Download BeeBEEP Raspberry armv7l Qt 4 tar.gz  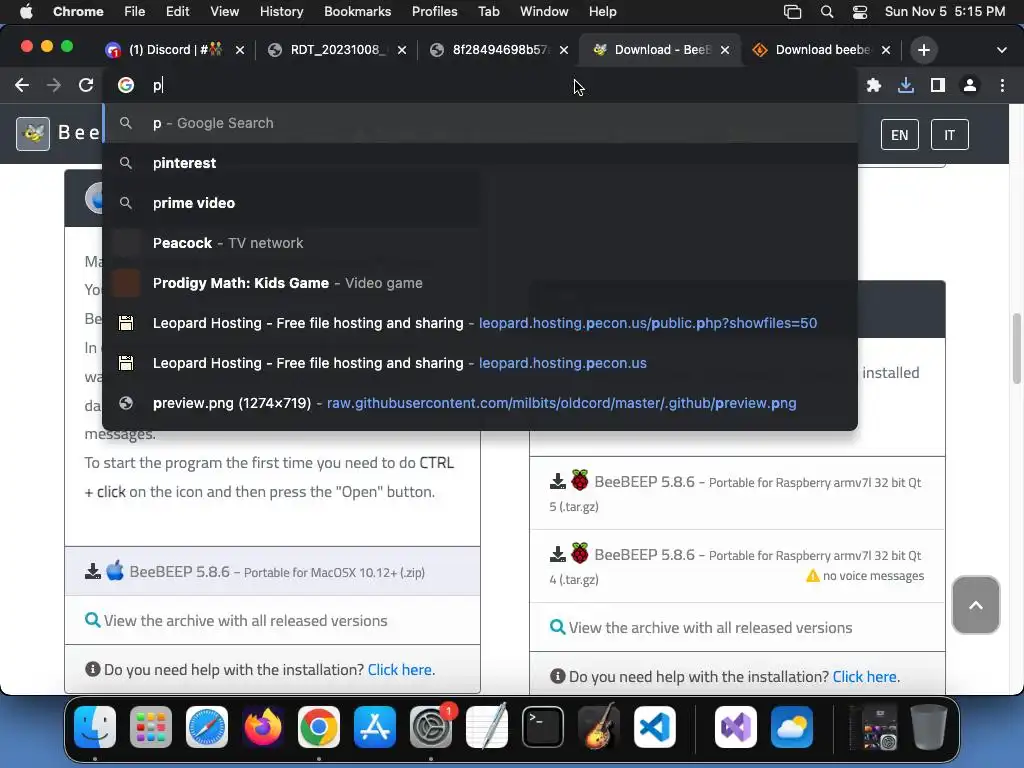737,566
